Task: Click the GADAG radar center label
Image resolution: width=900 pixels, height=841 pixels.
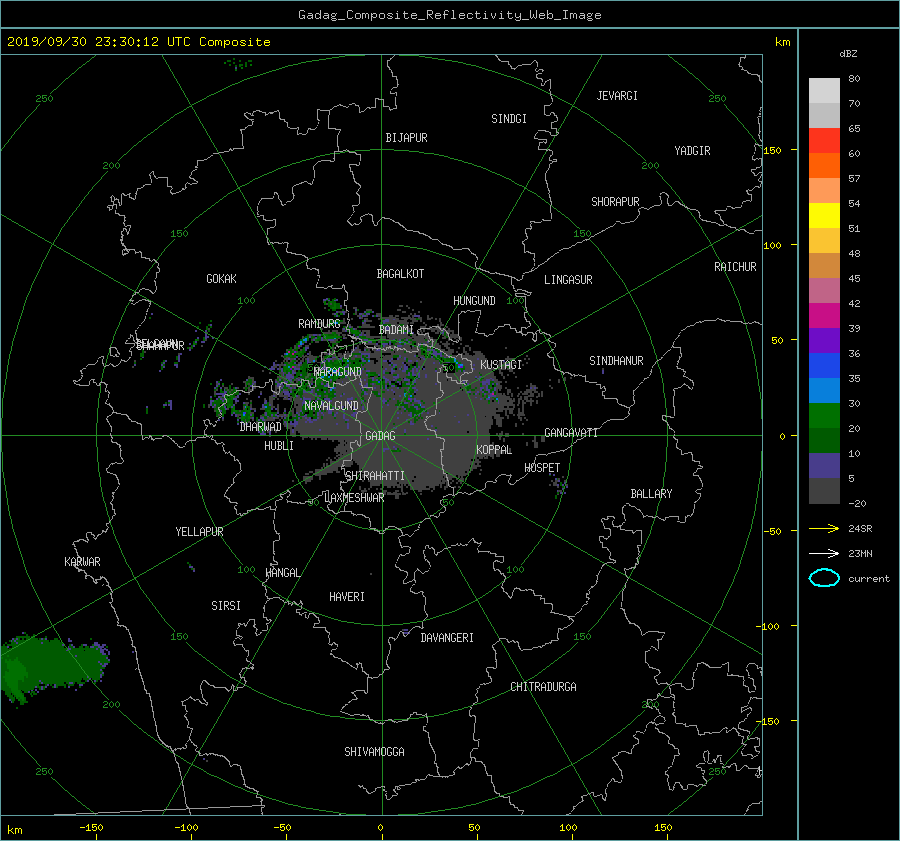Action: click(x=380, y=436)
